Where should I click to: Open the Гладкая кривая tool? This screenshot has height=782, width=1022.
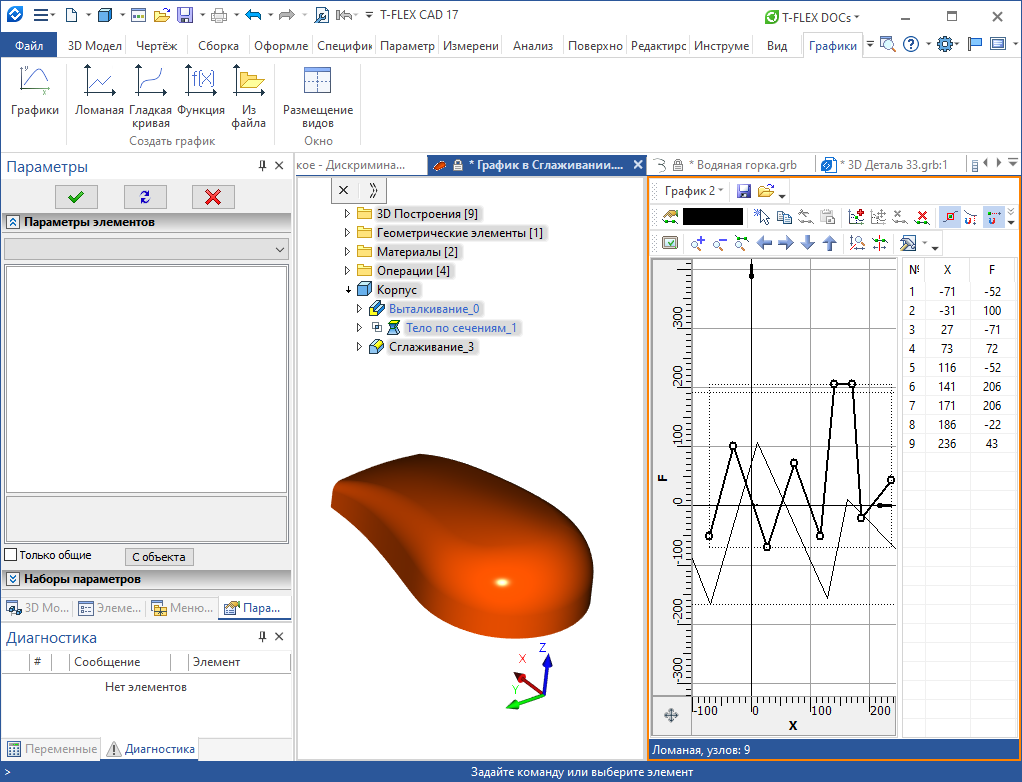151,95
